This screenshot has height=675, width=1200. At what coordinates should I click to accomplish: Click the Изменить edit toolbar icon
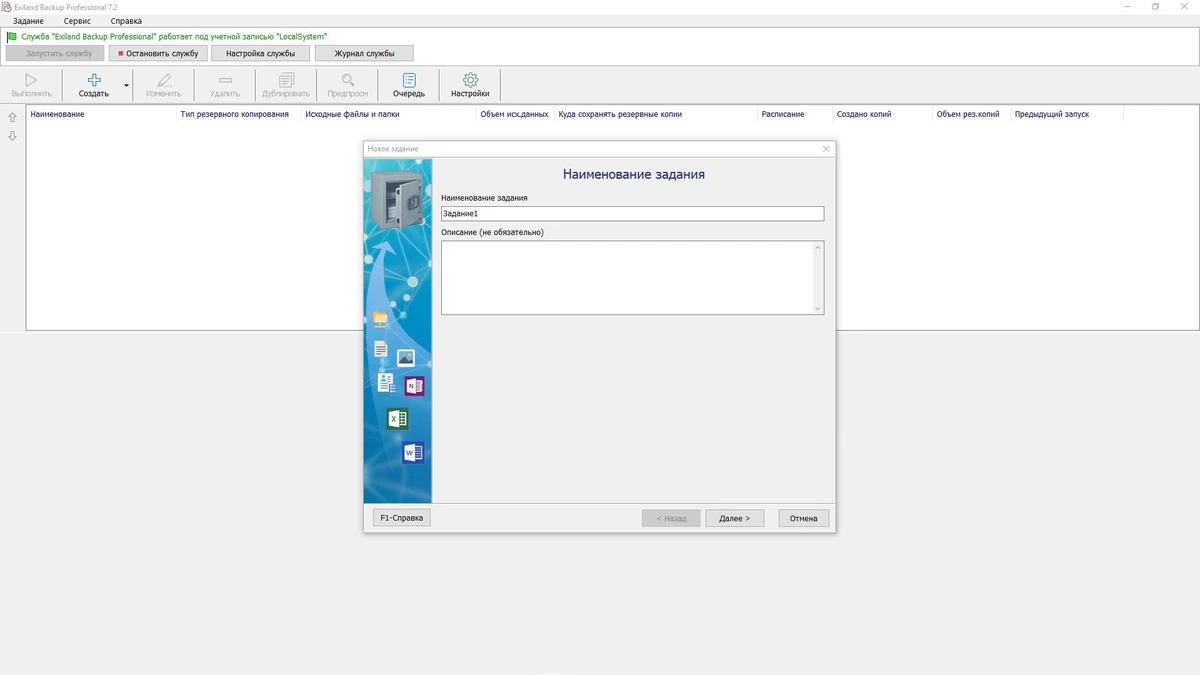[163, 85]
